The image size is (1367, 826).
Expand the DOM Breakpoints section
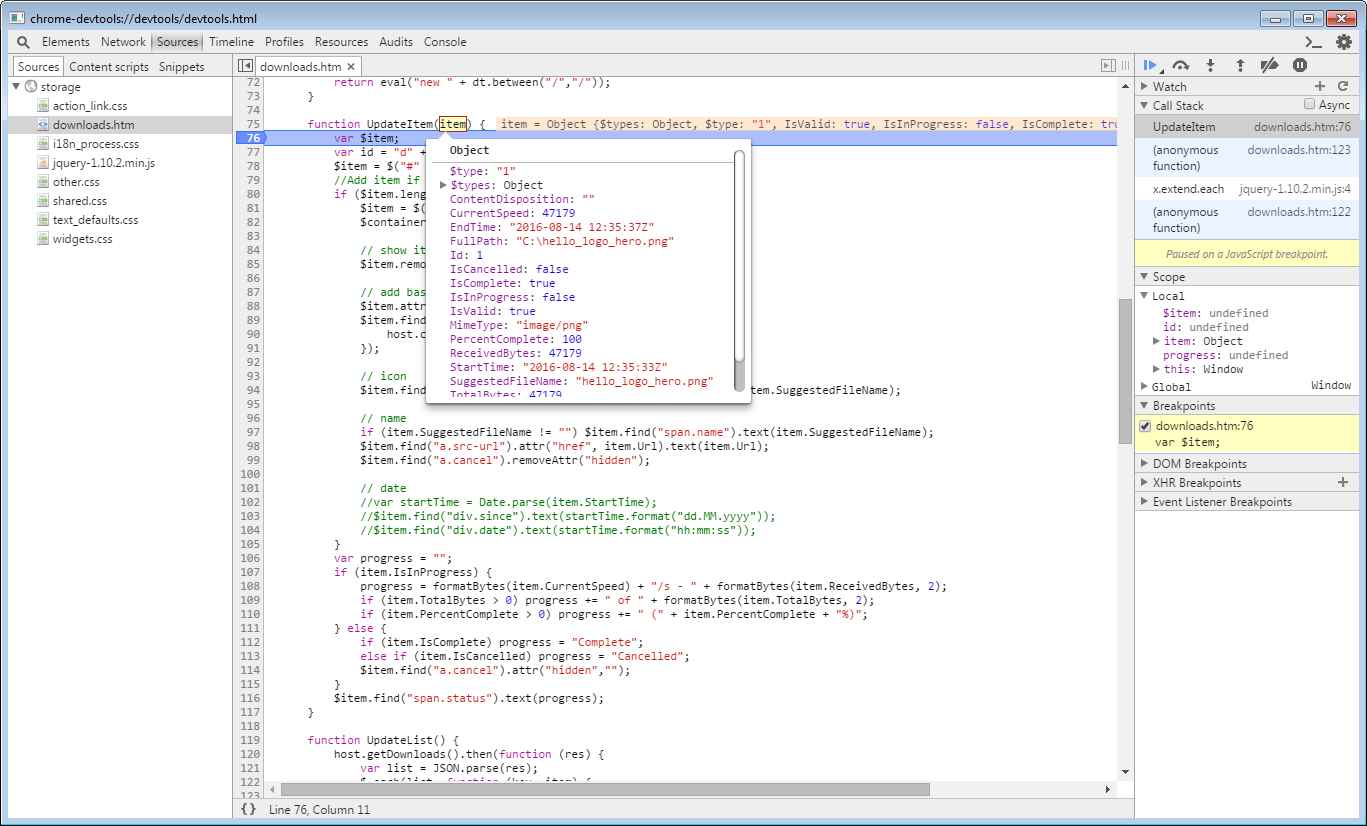(x=1145, y=464)
